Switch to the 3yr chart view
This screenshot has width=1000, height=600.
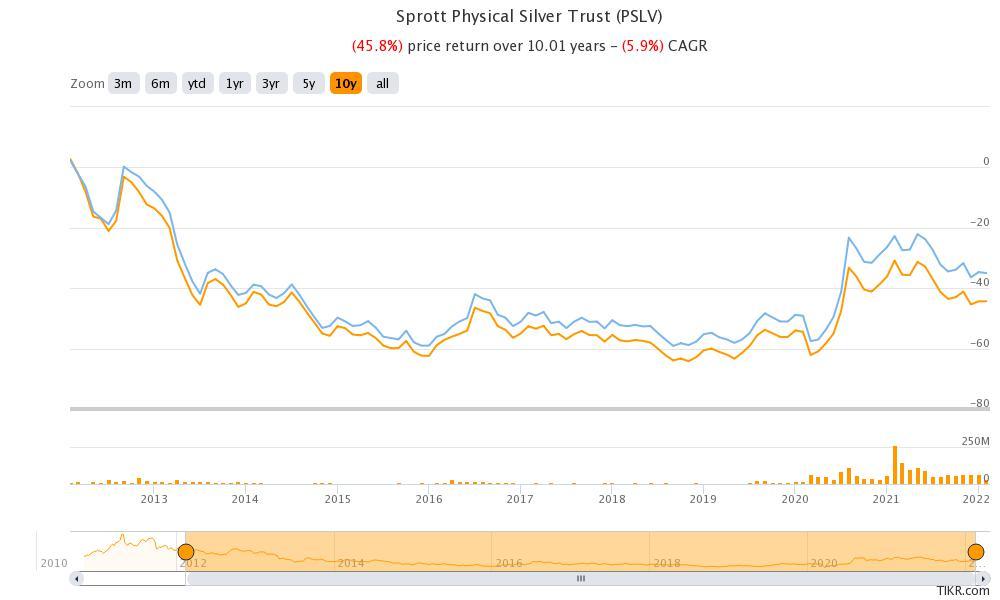[x=270, y=83]
